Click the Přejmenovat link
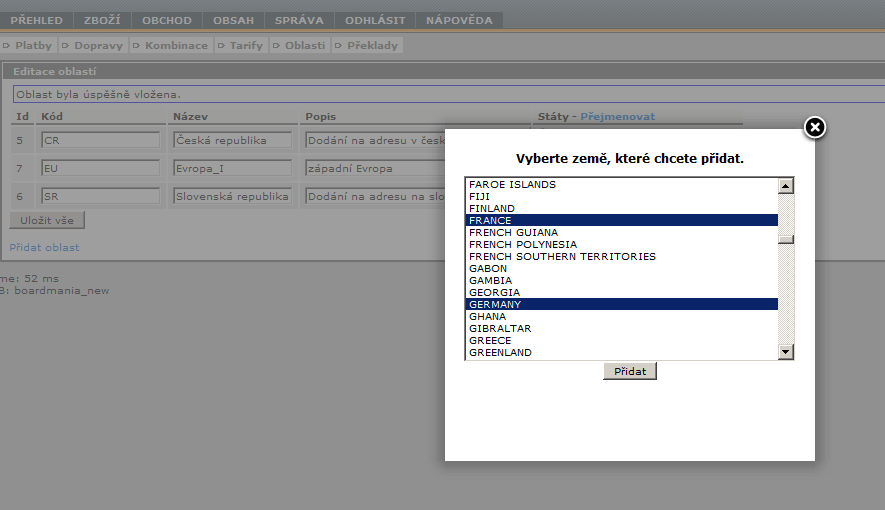The width and height of the screenshot is (885, 510). pos(617,116)
